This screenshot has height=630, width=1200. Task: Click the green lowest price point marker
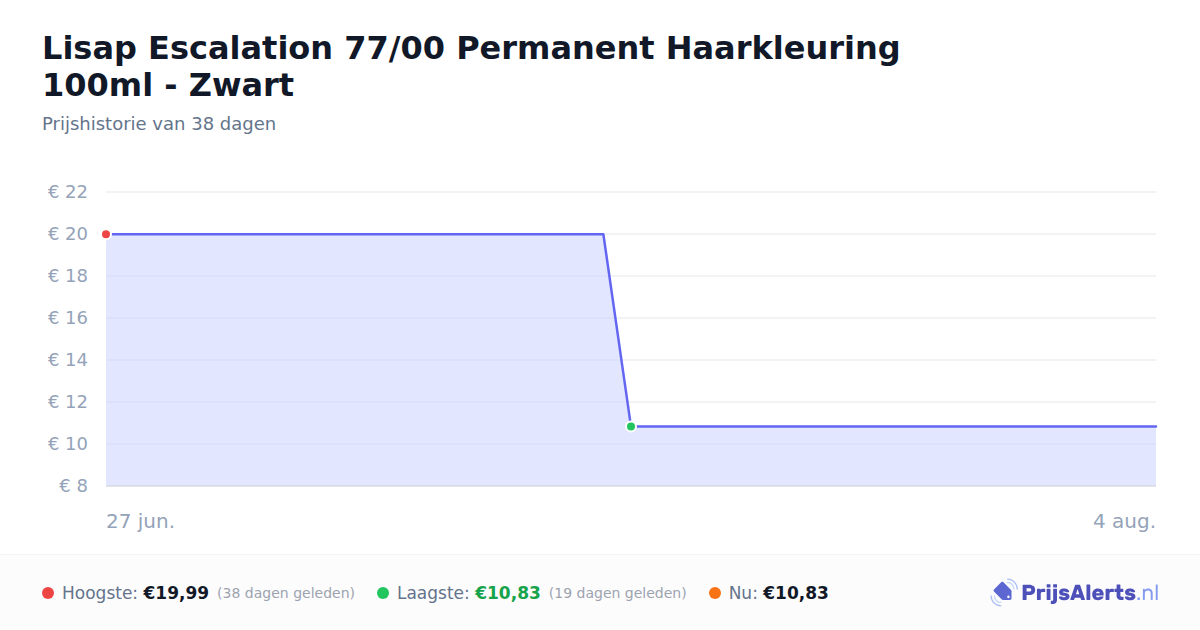point(631,426)
